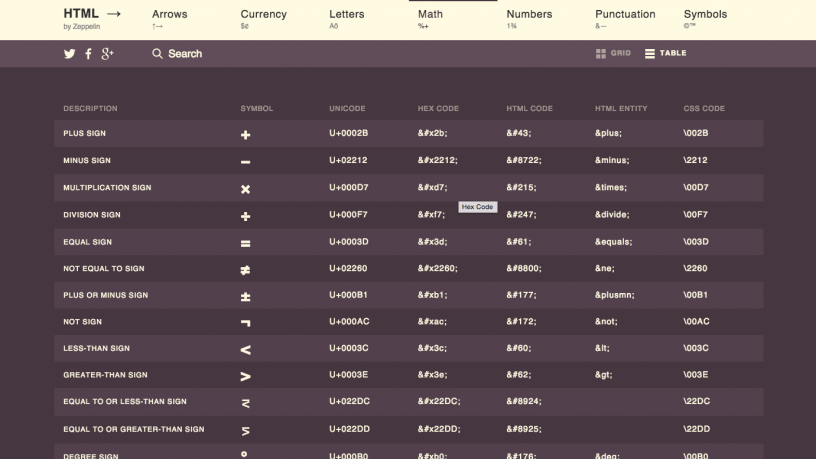Select the not equal to symbol glyph

pos(246,269)
